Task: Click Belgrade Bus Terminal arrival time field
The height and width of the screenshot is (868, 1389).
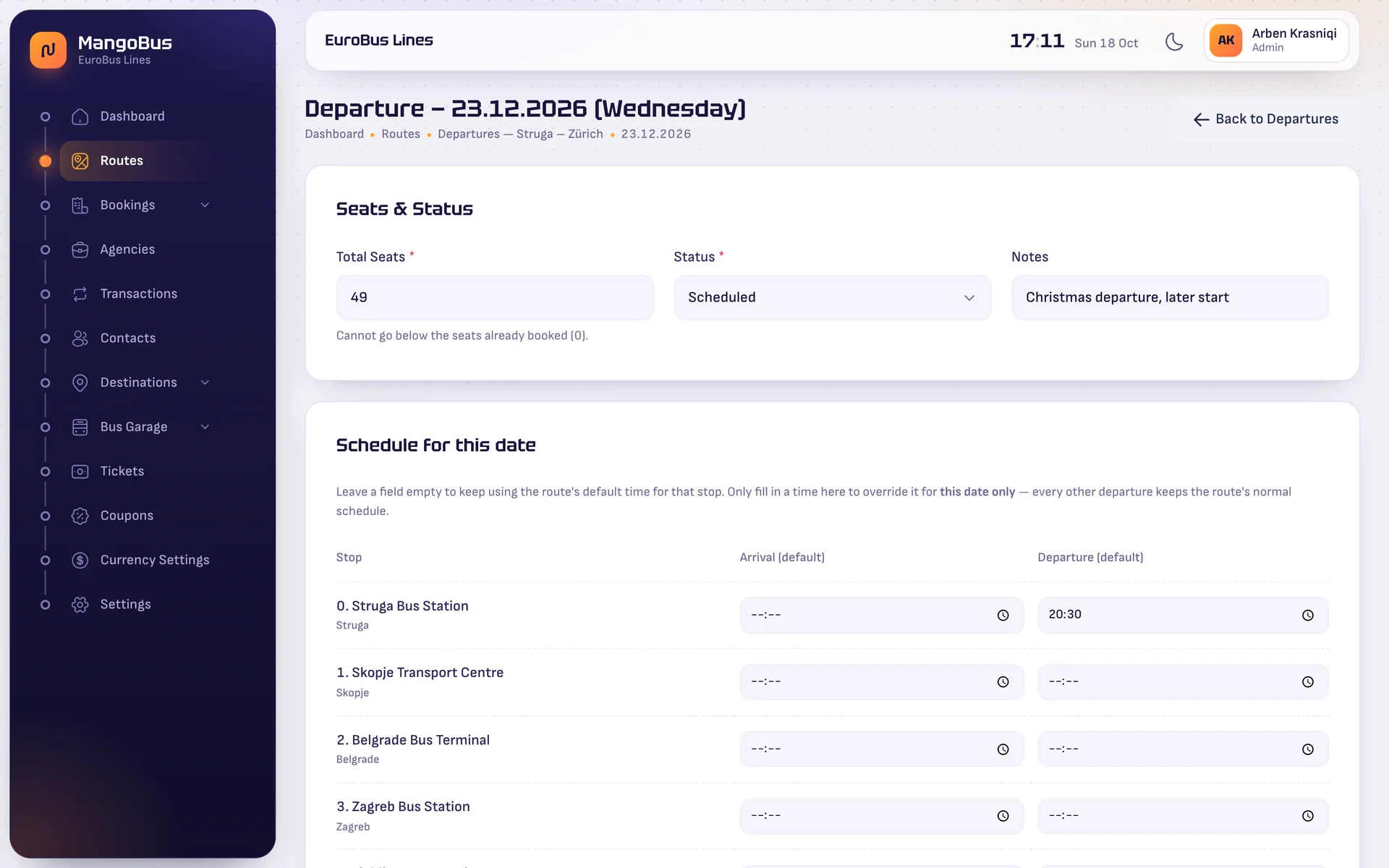Action: tap(881, 749)
